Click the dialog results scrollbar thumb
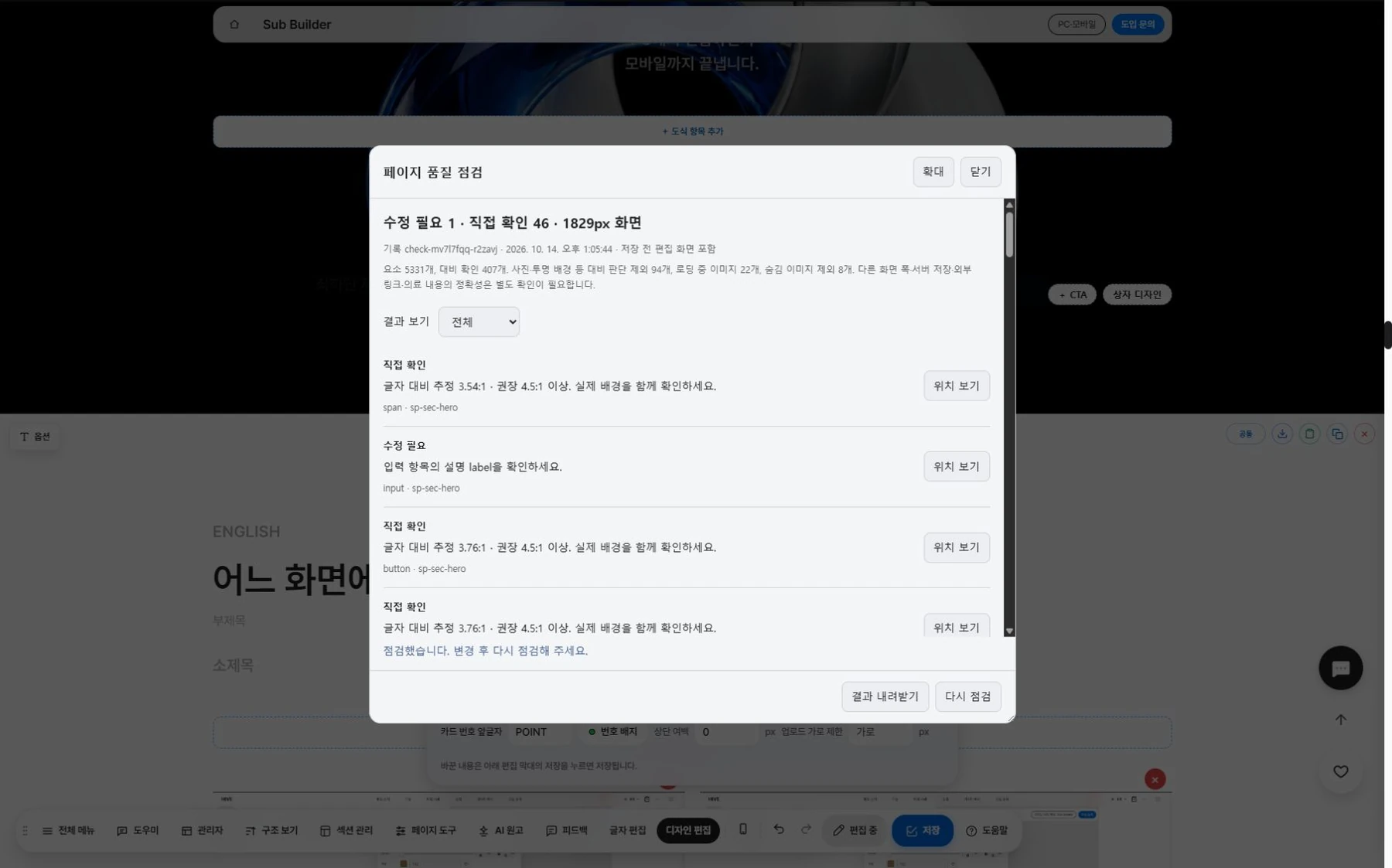Viewport: 1392px width, 868px height. [1009, 233]
